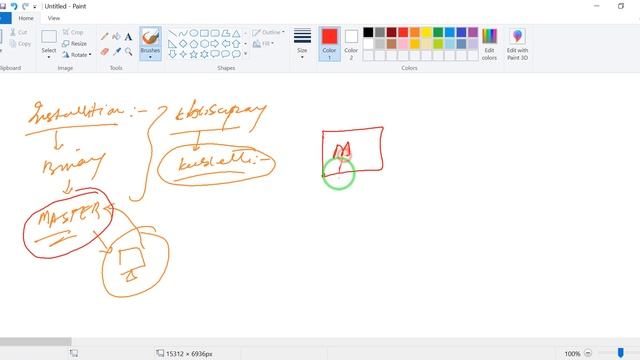Open the Rotate dropdown
Screen dimensions: 640x360
point(77,55)
